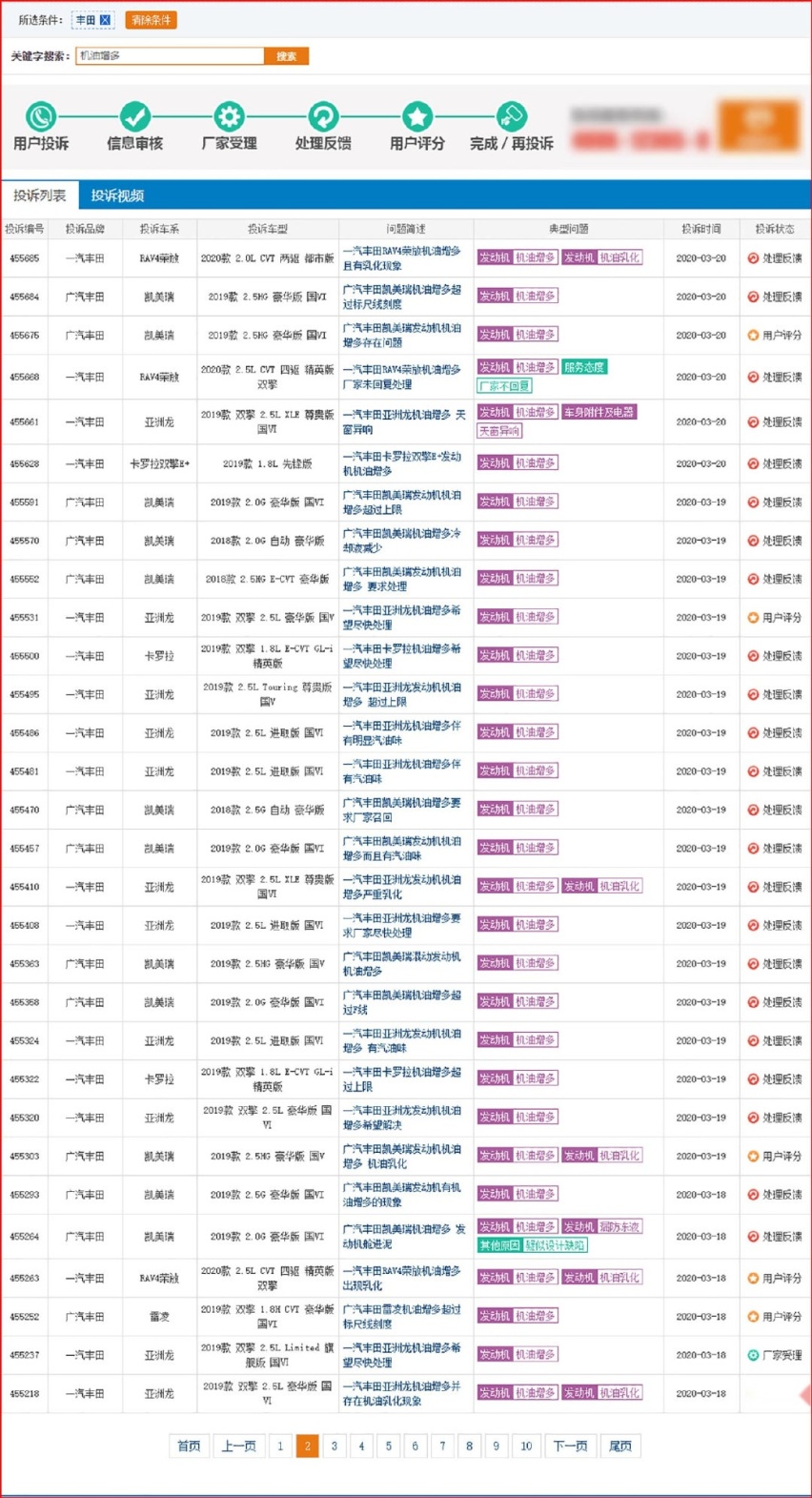Click the 厂家不回复 tag in row 455668
The height and width of the screenshot is (1498, 812).
click(x=505, y=386)
